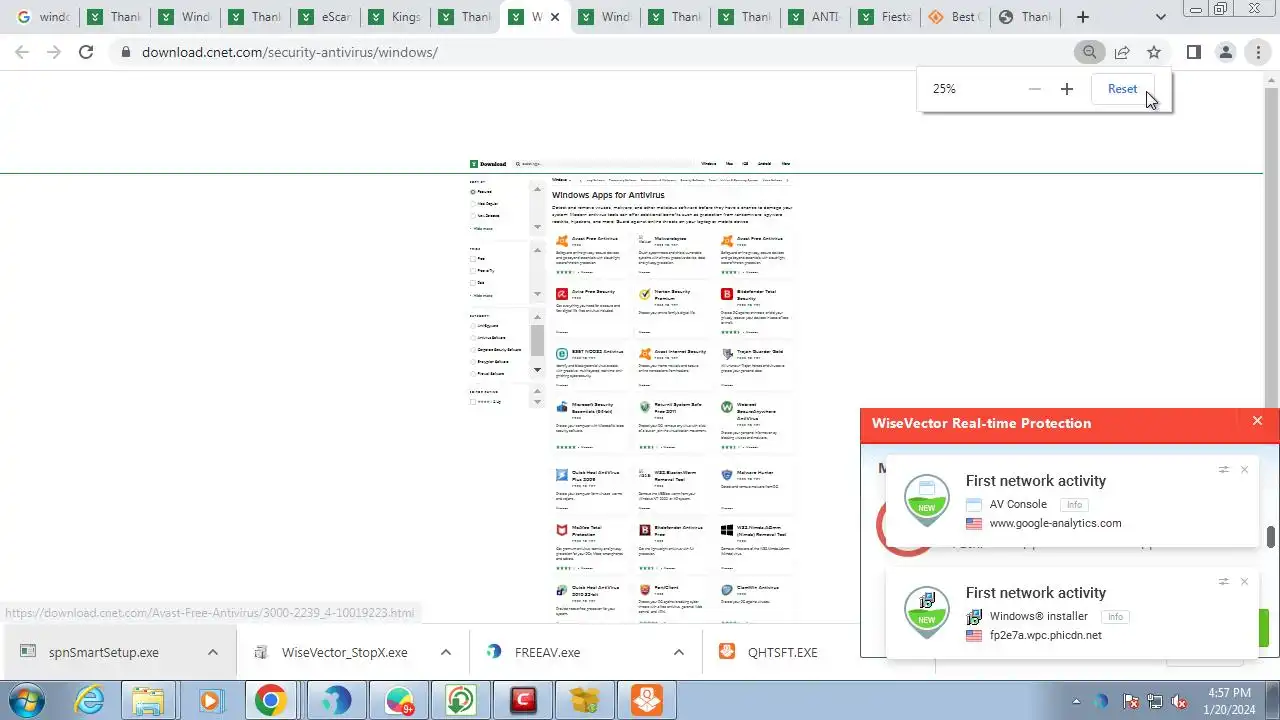
Task: Increase zoom with the plus button
Action: [1067, 89]
